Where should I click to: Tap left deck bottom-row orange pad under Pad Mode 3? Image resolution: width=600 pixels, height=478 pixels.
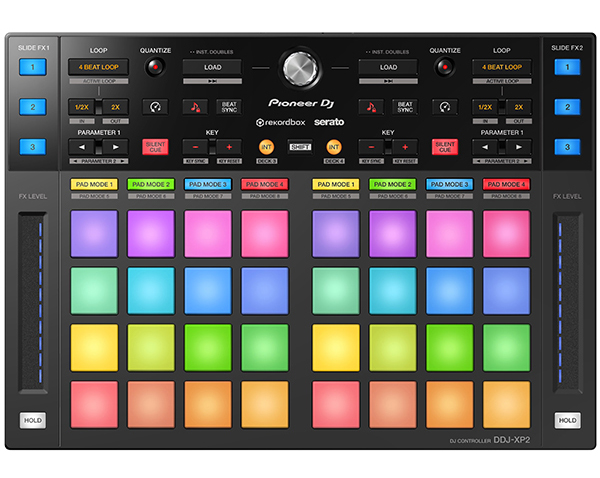click(208, 405)
